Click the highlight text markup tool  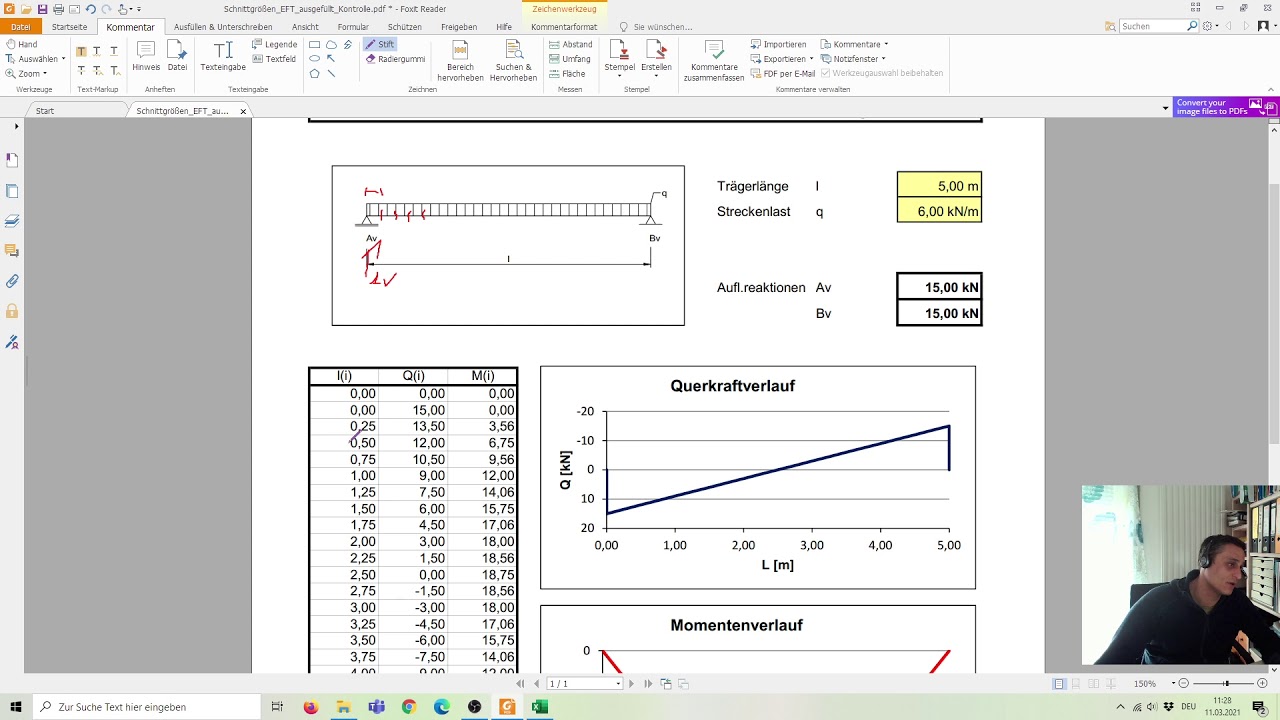tap(81, 52)
